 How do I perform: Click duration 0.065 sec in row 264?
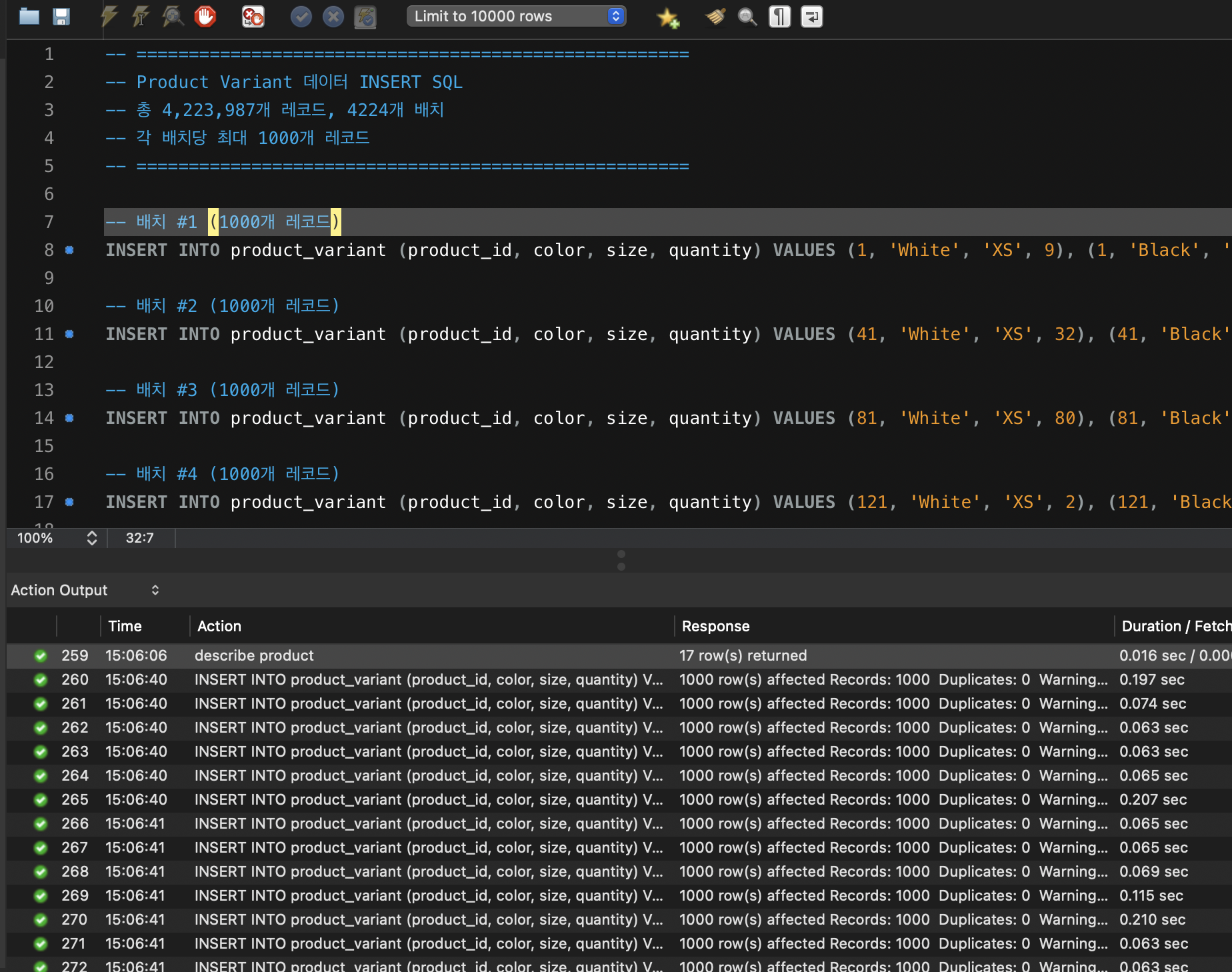[x=1153, y=775]
